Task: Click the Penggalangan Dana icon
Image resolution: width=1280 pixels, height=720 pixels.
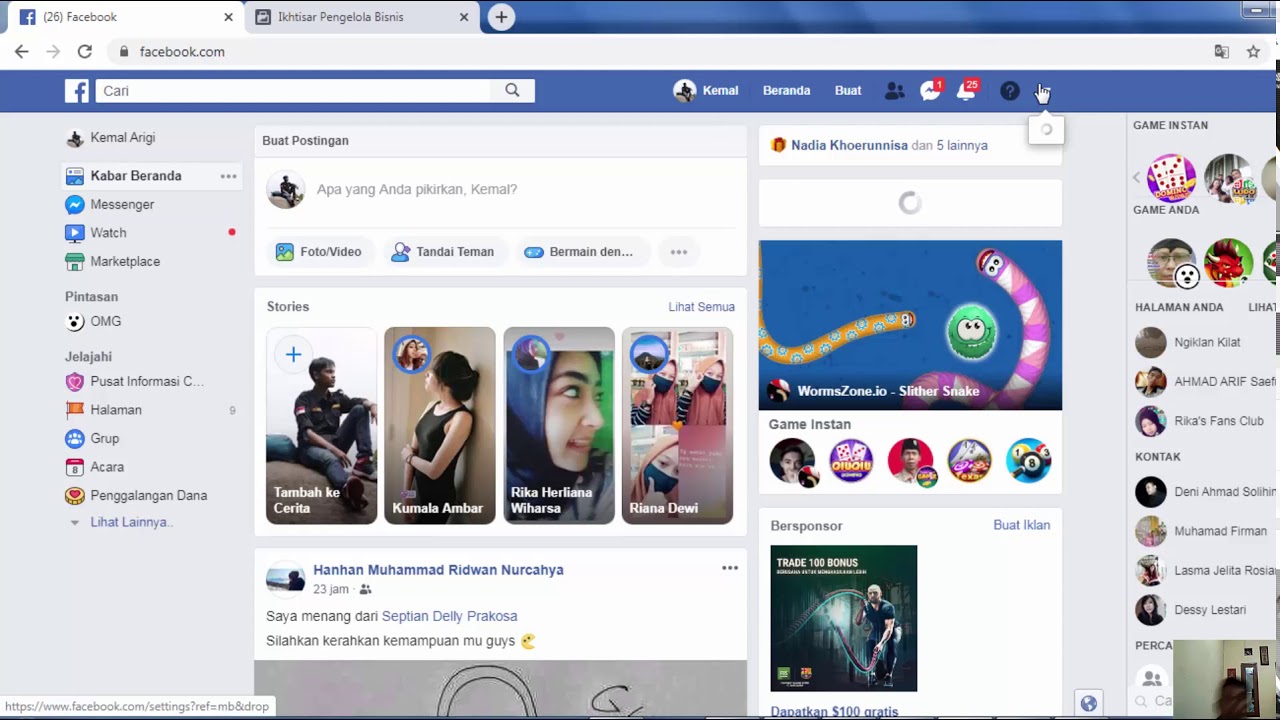Action: 74,496
